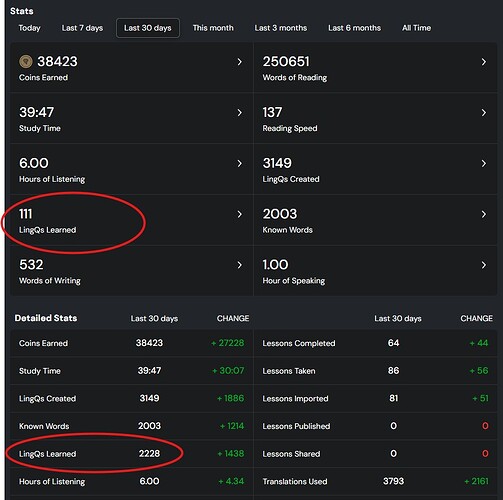503x500 pixels.
Task: Click the 3149 LingQs Created card value
Action: tap(277, 163)
